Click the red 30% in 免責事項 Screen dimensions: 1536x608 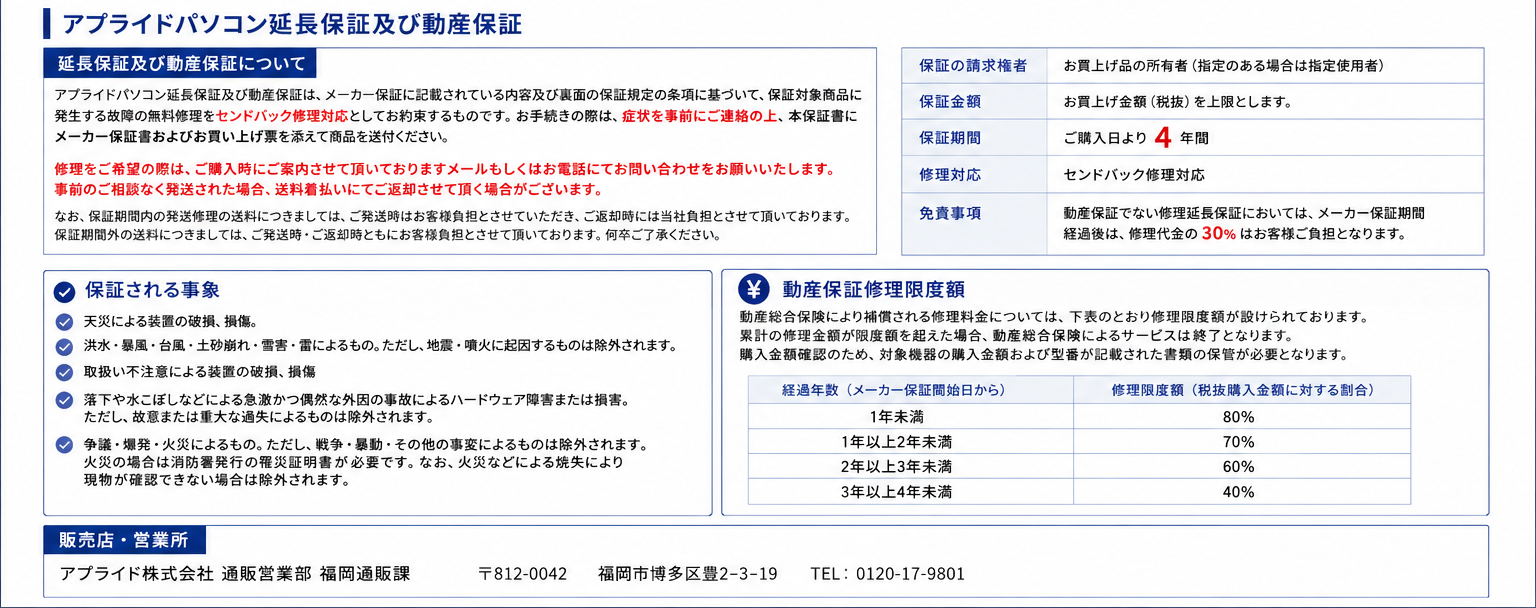pyautogui.click(x=1219, y=233)
